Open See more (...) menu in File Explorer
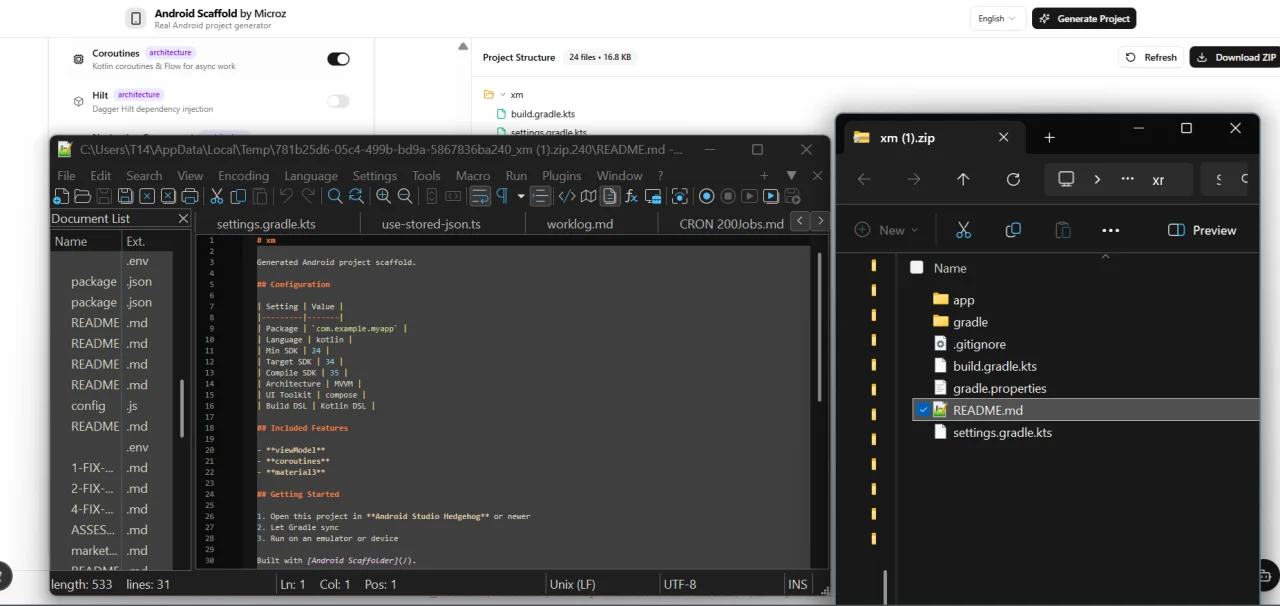Image resolution: width=1280 pixels, height=606 pixels. [1110, 230]
